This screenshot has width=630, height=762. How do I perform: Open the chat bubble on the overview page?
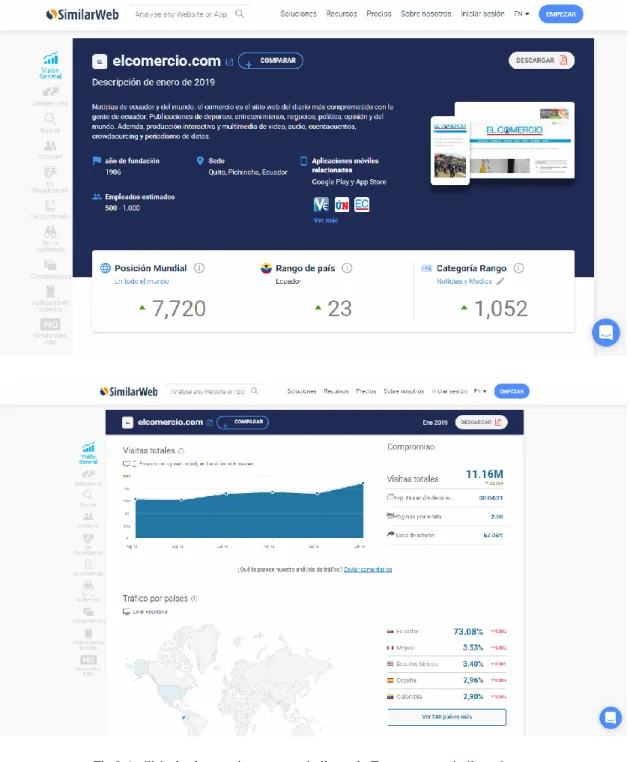pyautogui.click(x=606, y=332)
